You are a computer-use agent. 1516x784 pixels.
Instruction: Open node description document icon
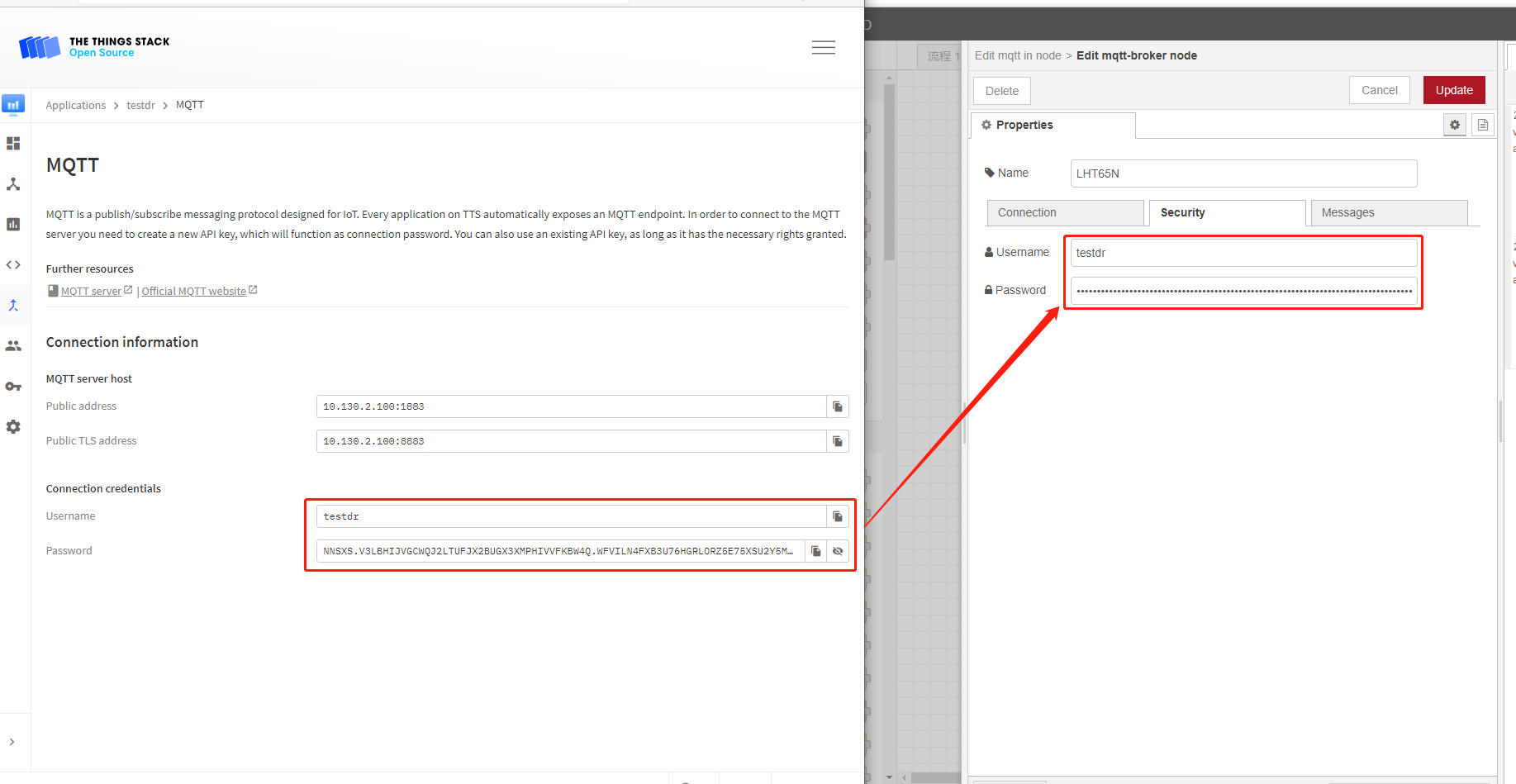1482,125
